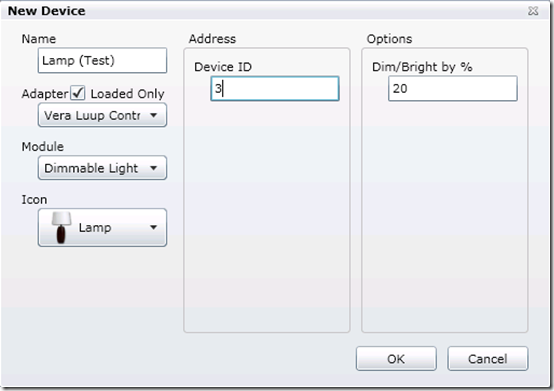Confirm the new device with OK

point(396,359)
